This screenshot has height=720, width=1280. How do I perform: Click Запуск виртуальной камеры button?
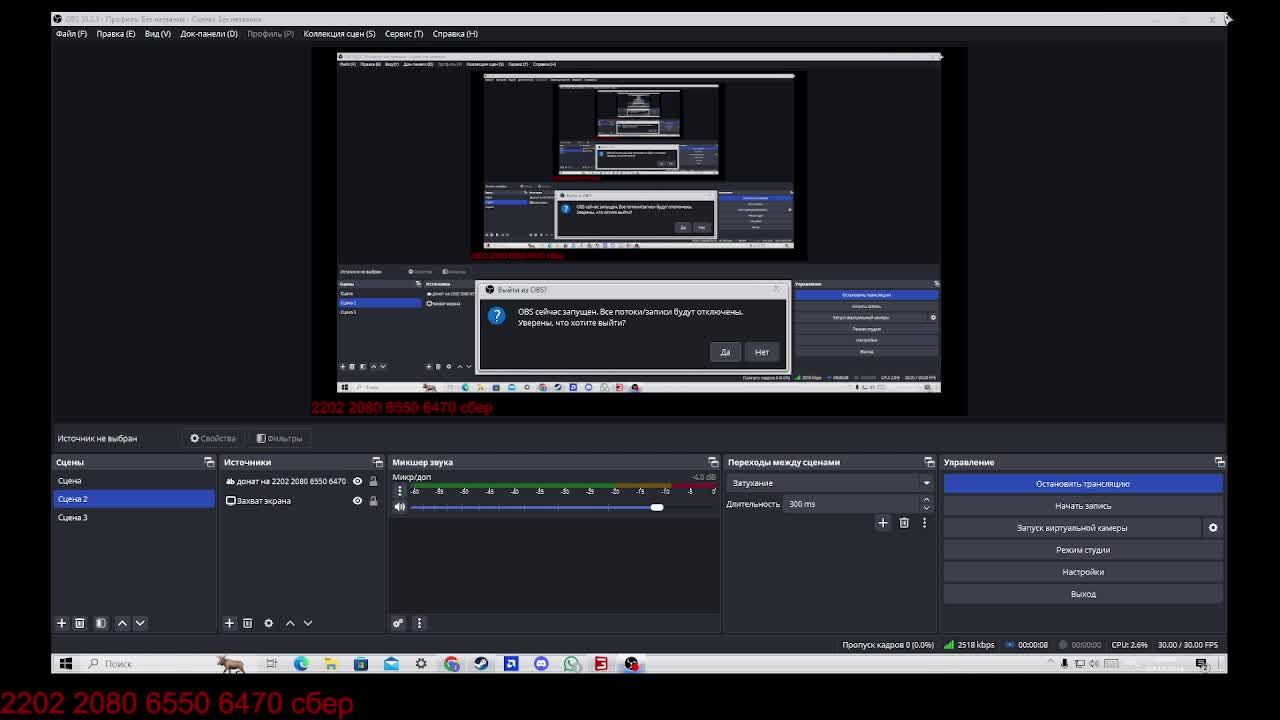[x=1072, y=528]
